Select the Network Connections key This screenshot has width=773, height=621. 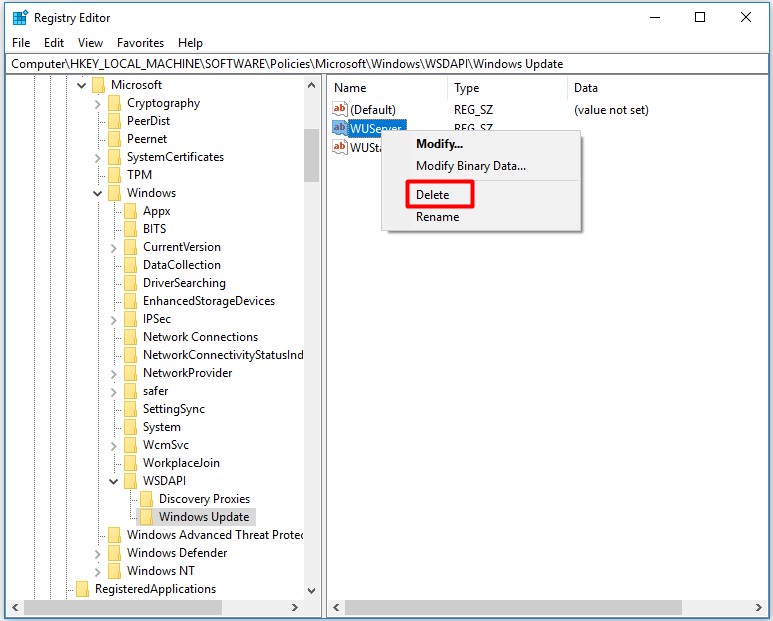[x=201, y=337]
